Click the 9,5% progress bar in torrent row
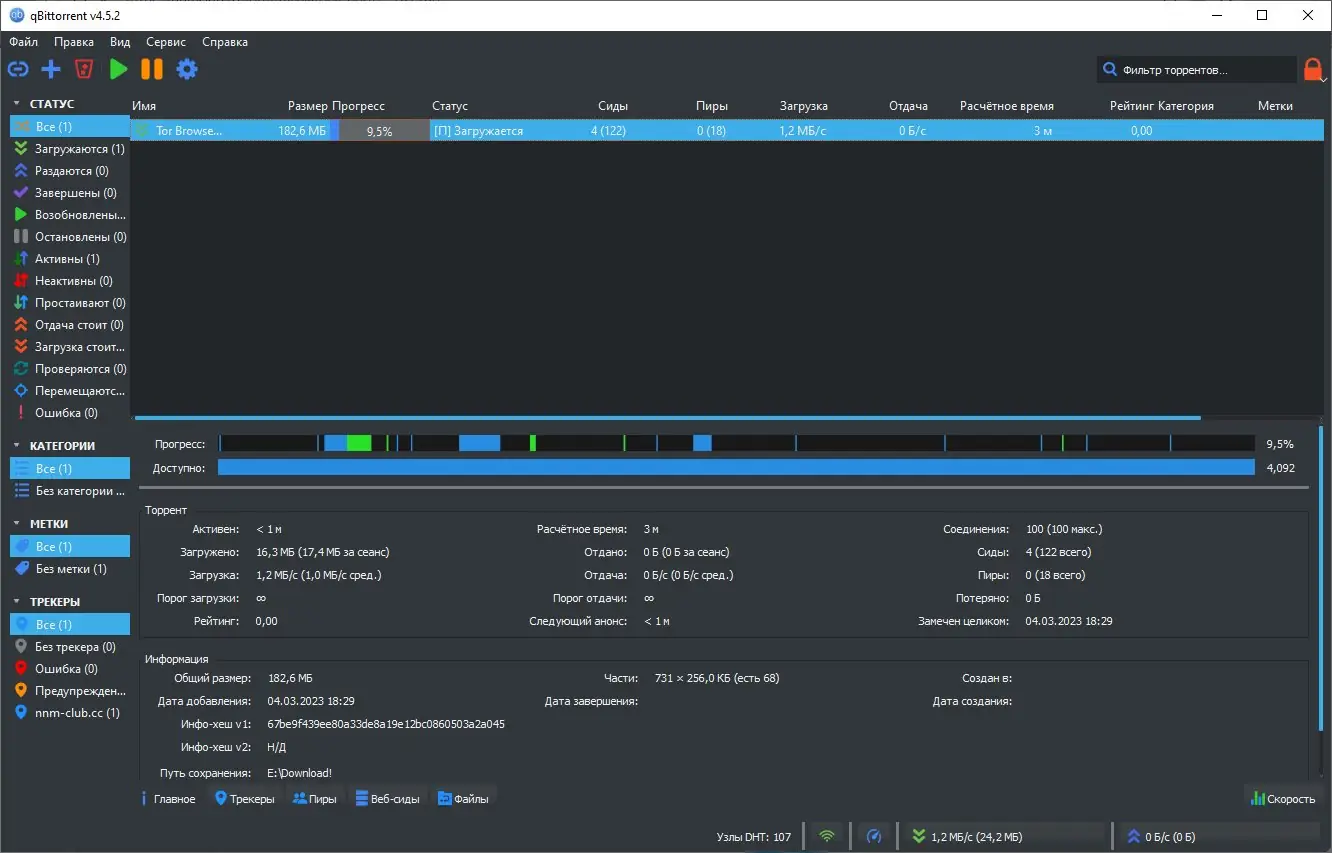The width and height of the screenshot is (1332, 853). [379, 131]
